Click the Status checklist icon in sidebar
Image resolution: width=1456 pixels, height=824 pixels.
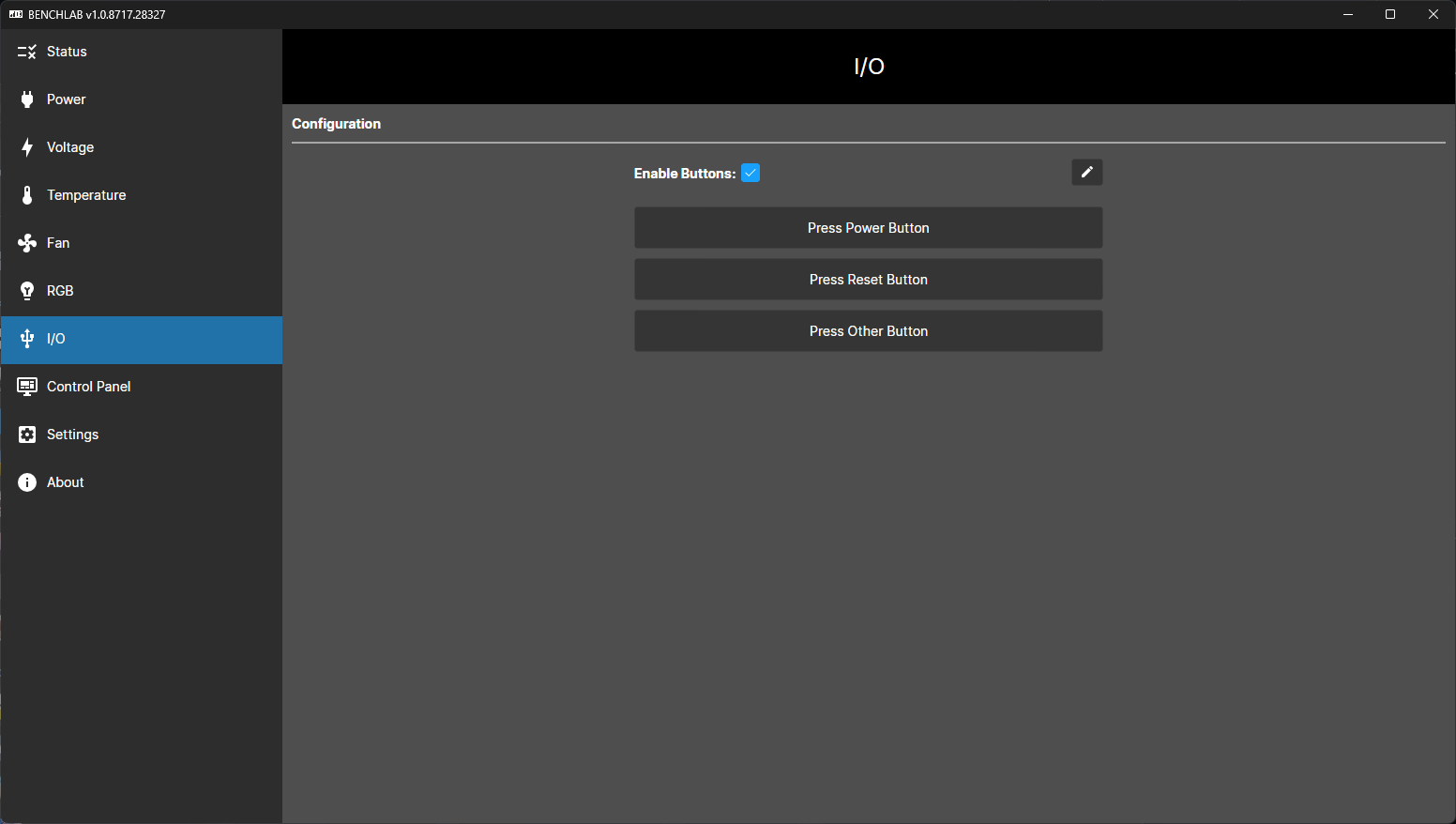pos(27,52)
